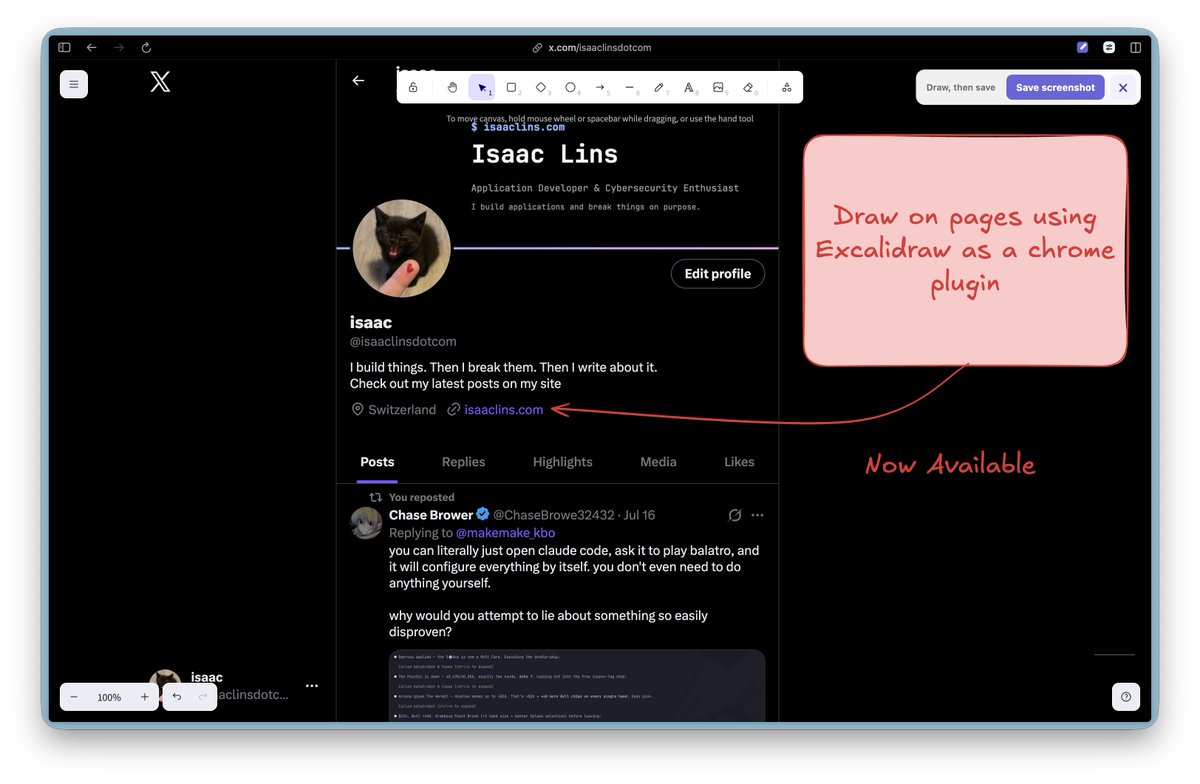Switch to the Highlights tab

point(562,462)
